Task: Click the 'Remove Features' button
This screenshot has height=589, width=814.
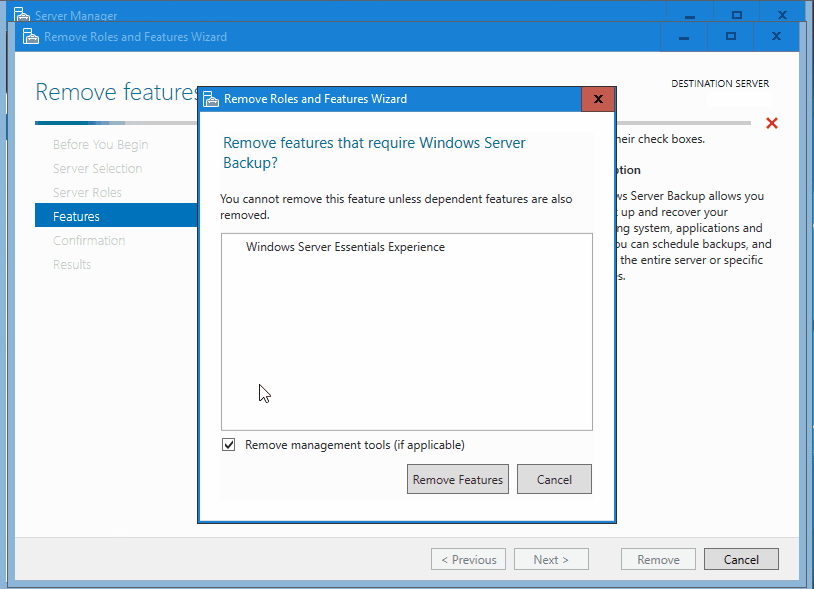Action: (457, 479)
